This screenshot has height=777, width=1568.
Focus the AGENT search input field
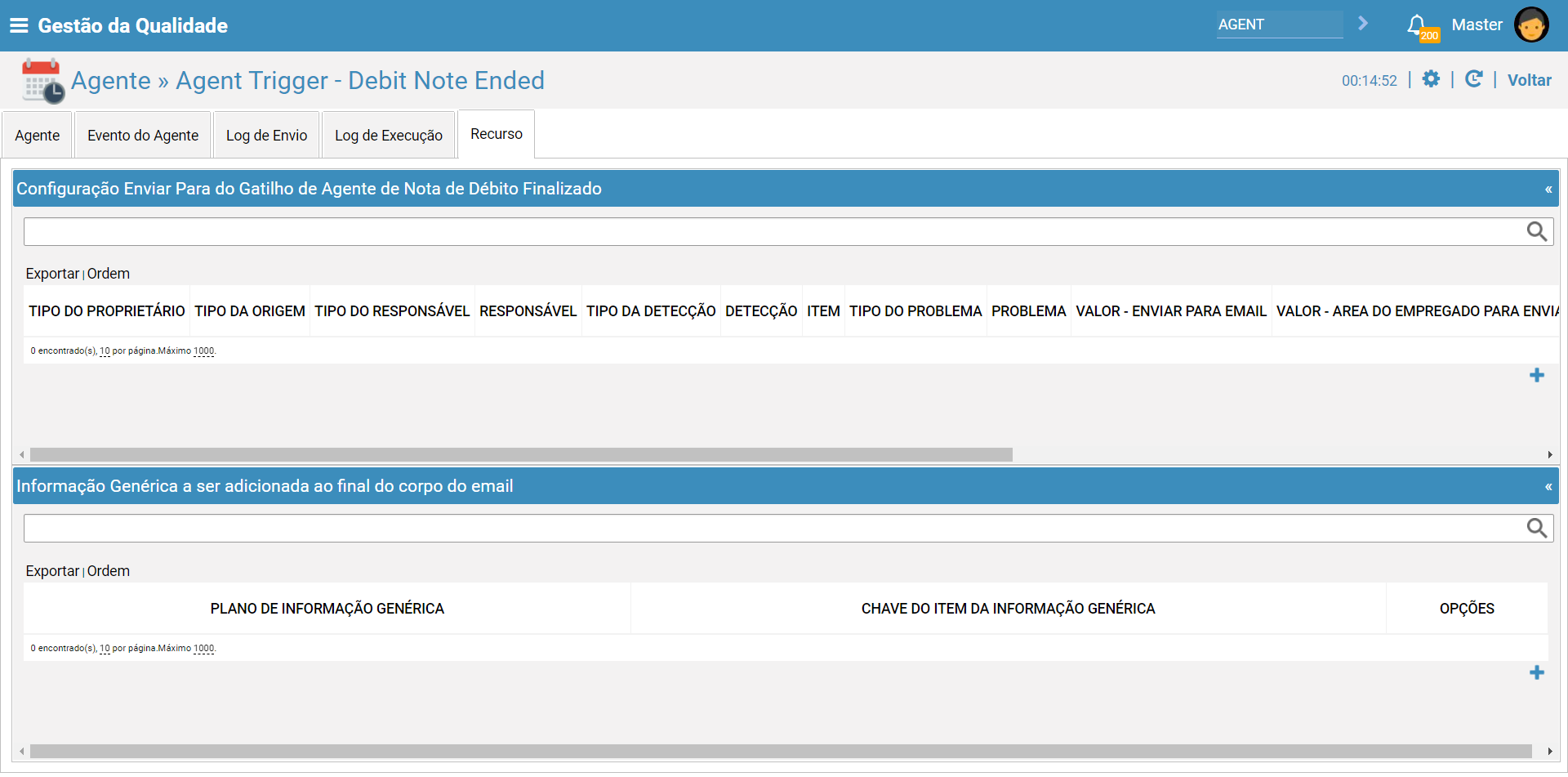[1280, 25]
